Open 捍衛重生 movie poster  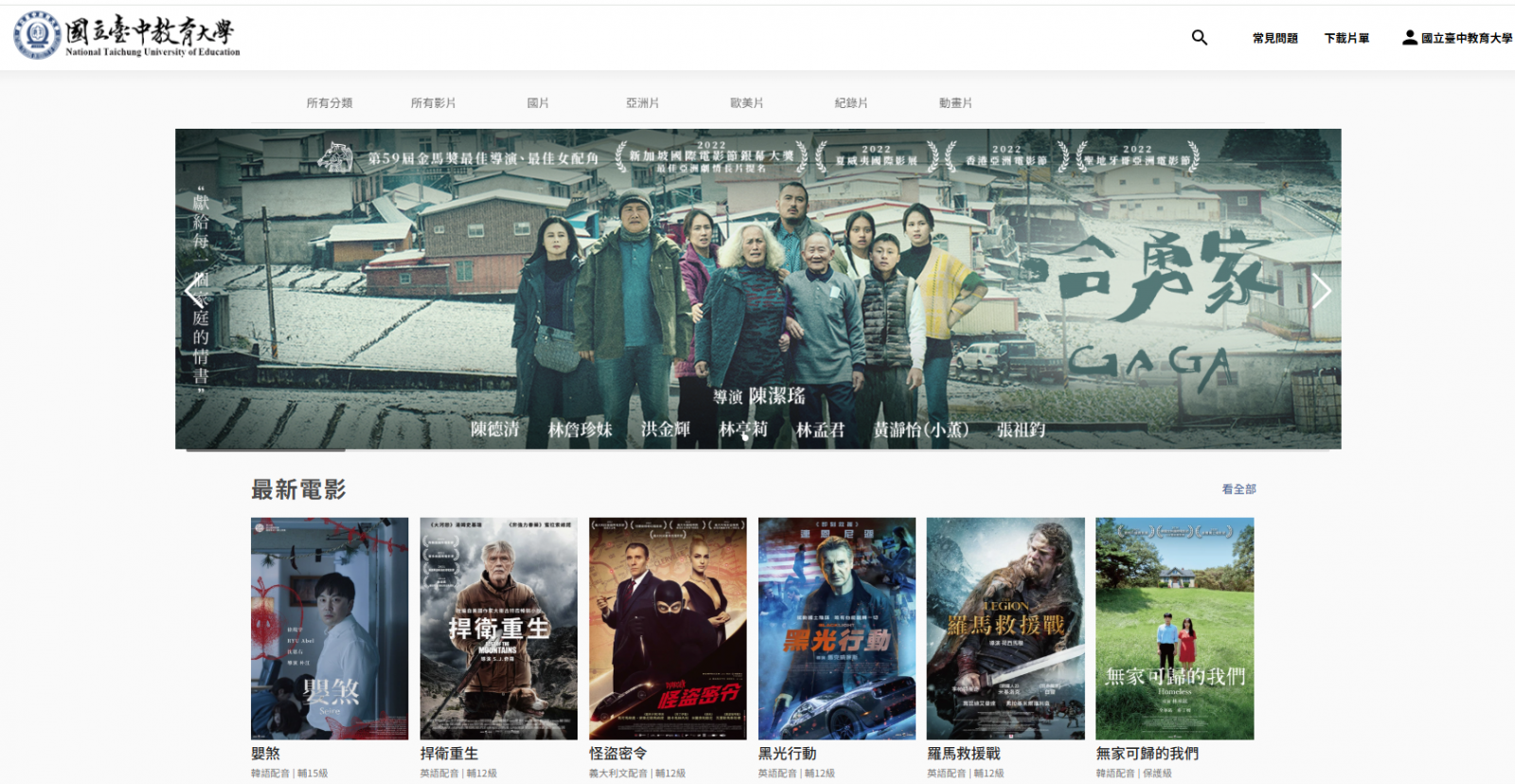point(498,628)
